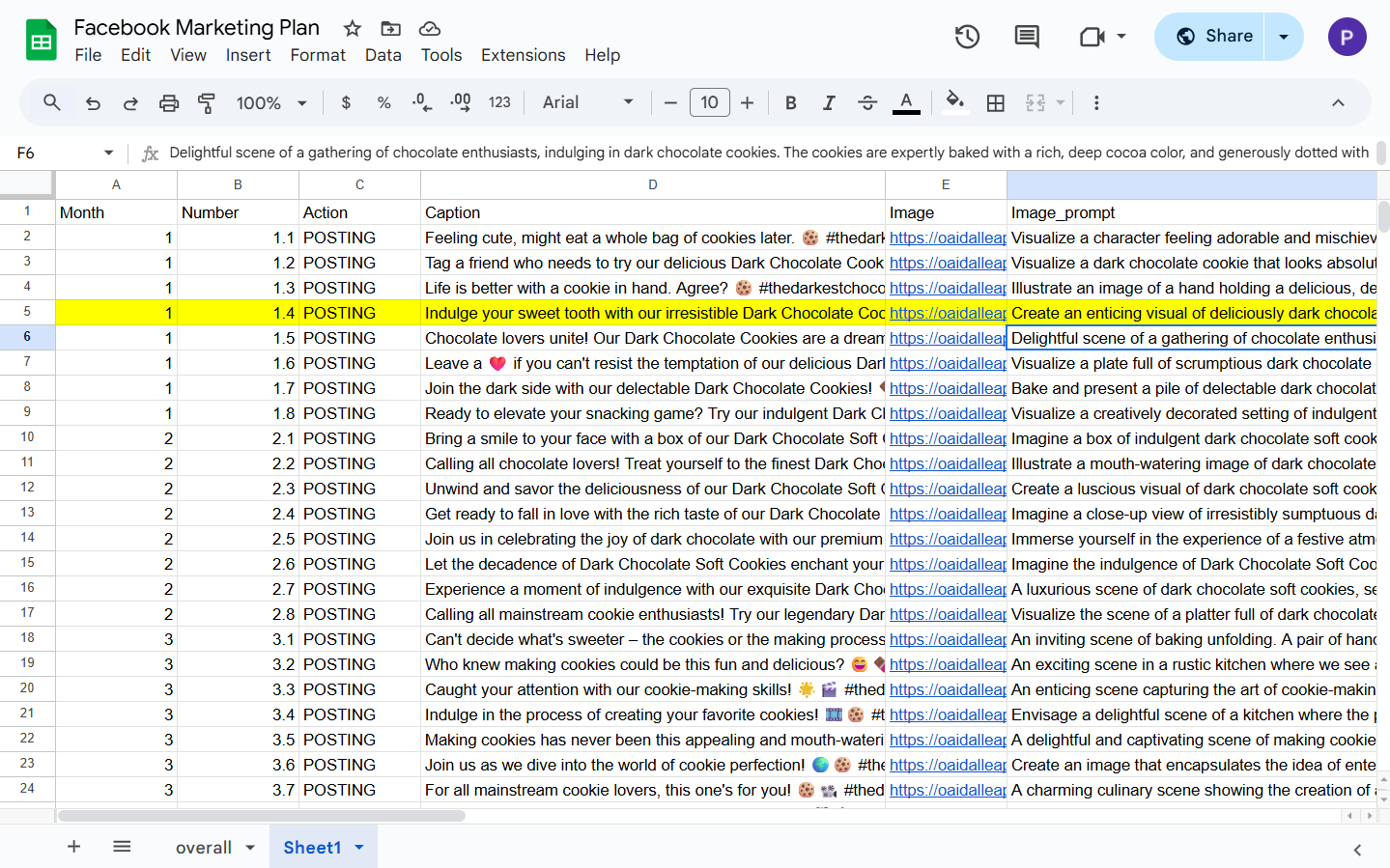
Task: Open the borders tool
Action: point(996,102)
